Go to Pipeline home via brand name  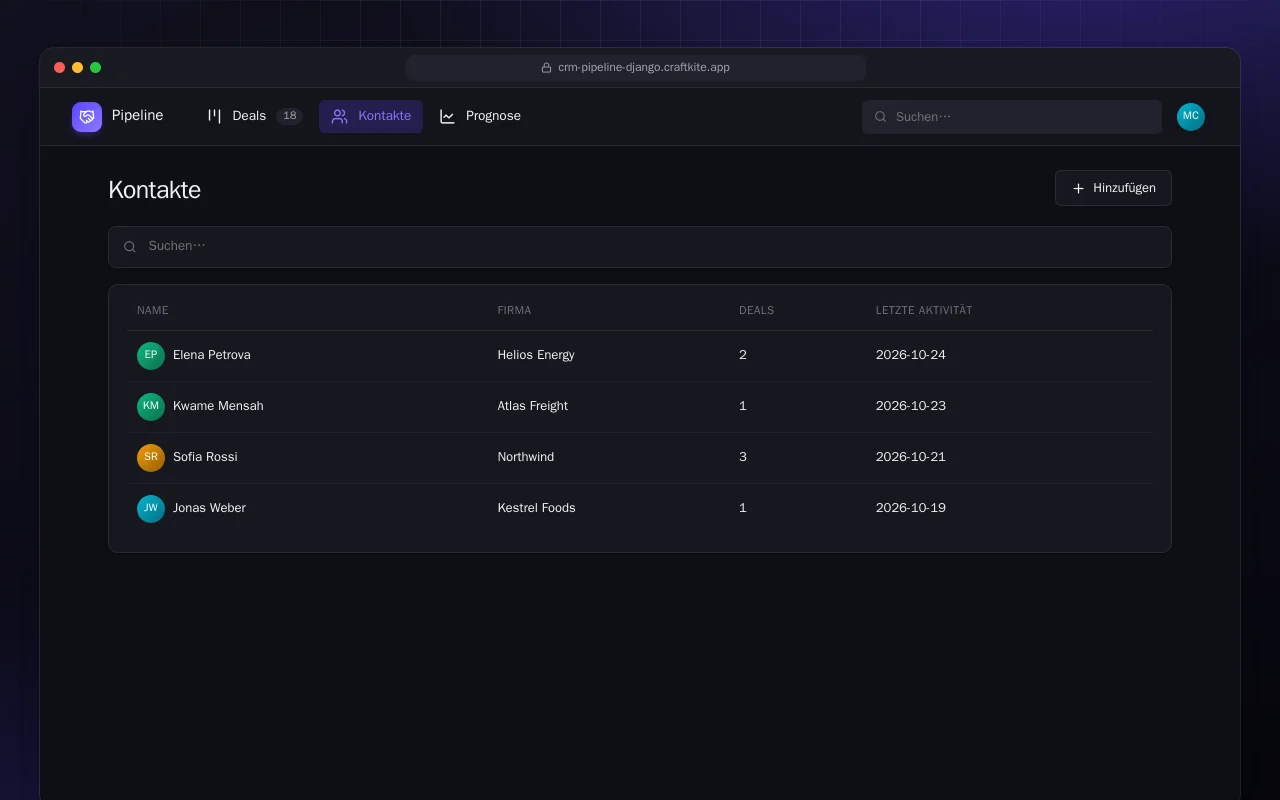tap(137, 116)
